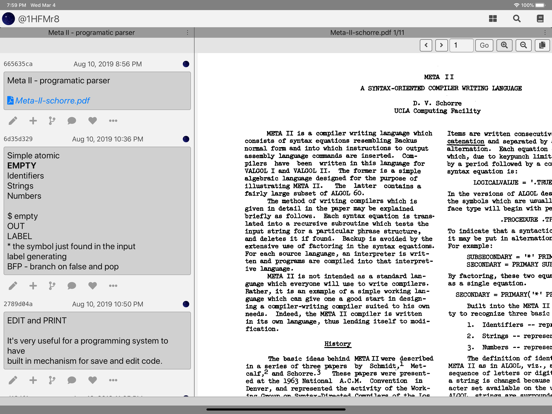Select the Meta II - programatic parser panel header
552x414 pixels.
coord(92,32)
